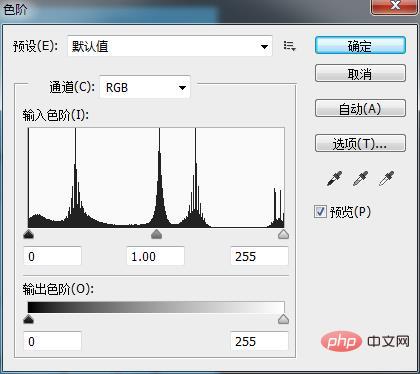Select the white point eyedropper
Viewport: 420px width, 374px height.
[386, 179]
